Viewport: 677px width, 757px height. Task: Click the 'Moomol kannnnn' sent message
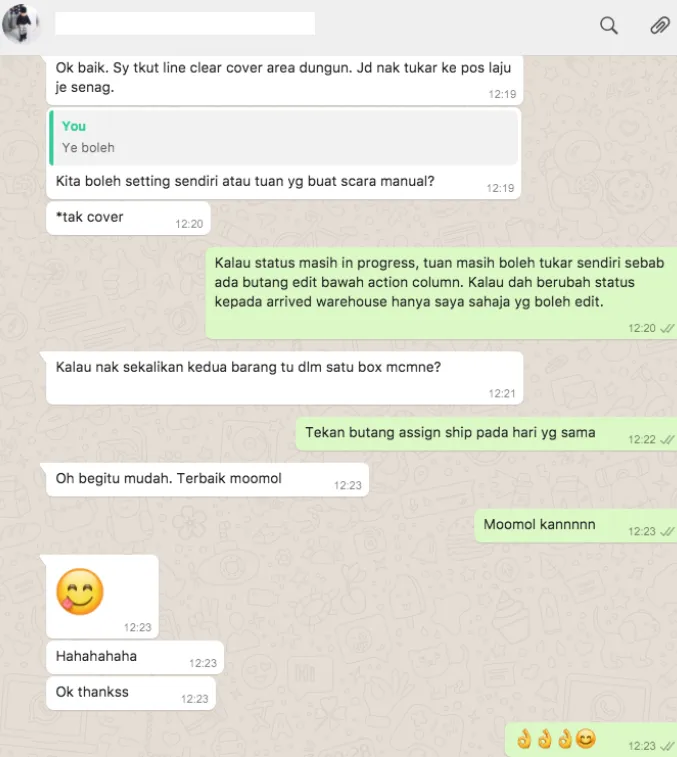point(575,525)
